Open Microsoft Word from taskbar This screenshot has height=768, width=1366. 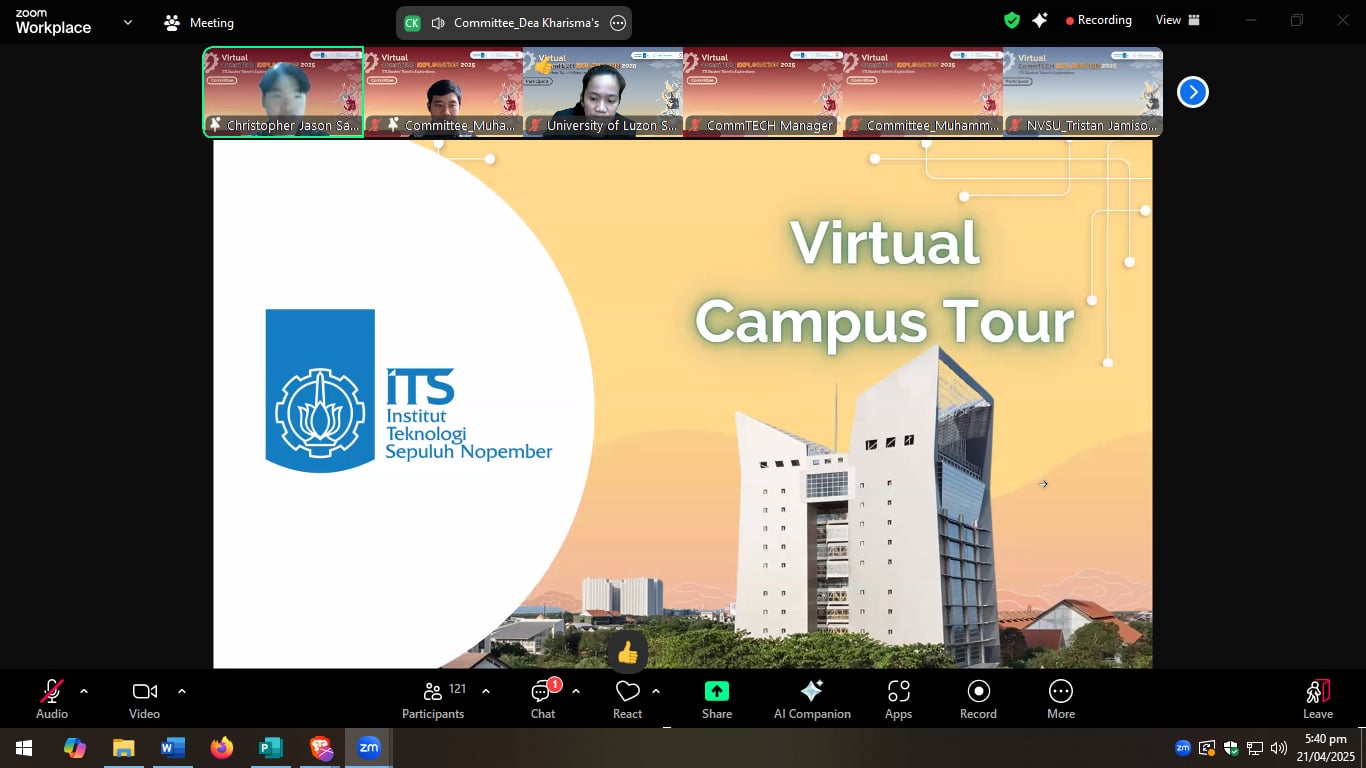173,748
